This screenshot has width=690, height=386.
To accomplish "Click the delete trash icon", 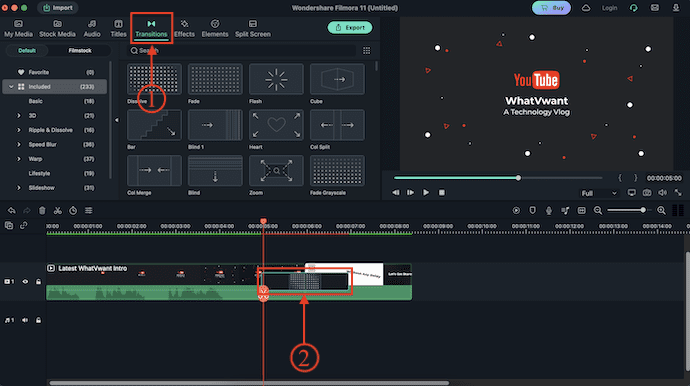I will point(42,211).
